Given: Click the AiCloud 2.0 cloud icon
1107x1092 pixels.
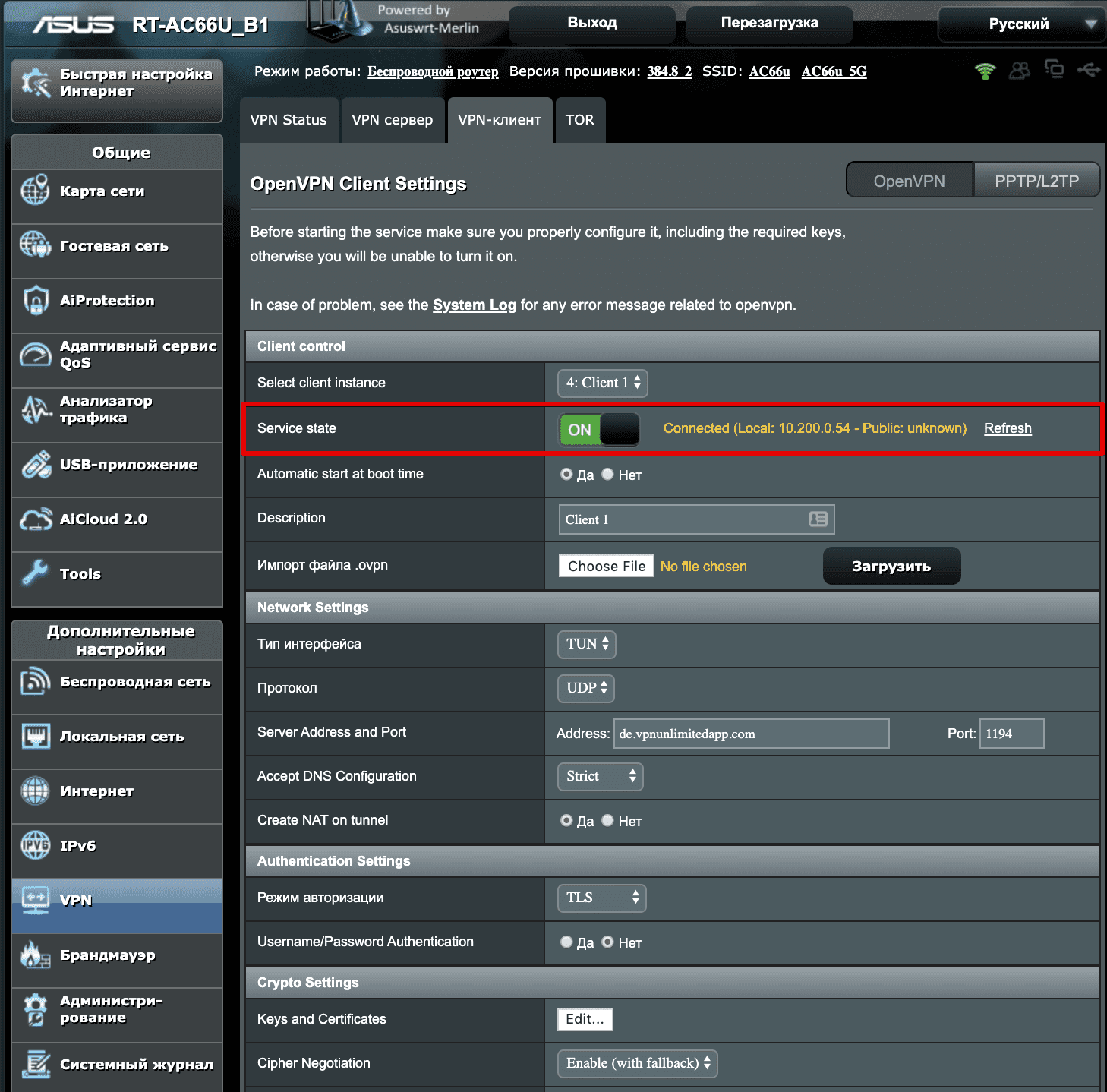Looking at the screenshot, I should pos(36,519).
